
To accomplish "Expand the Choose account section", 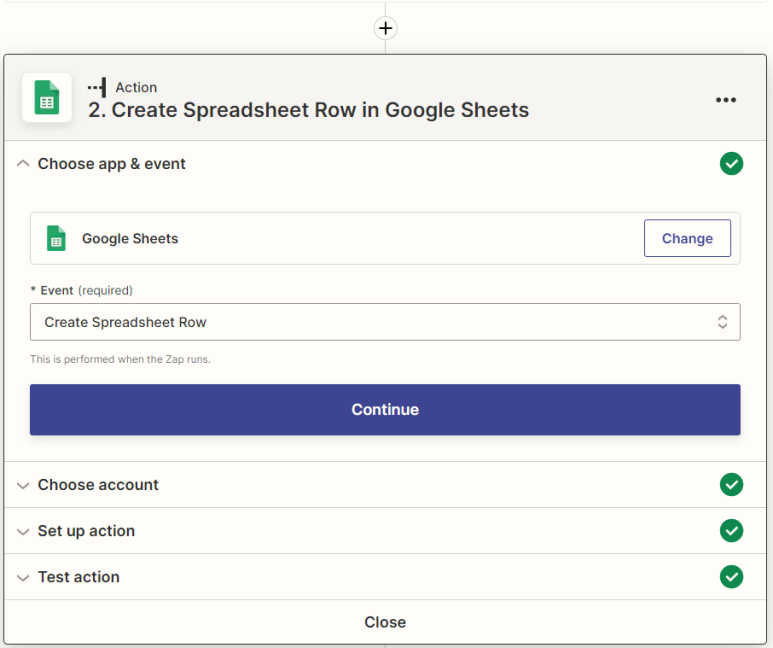I will pyautogui.click(x=23, y=485).
